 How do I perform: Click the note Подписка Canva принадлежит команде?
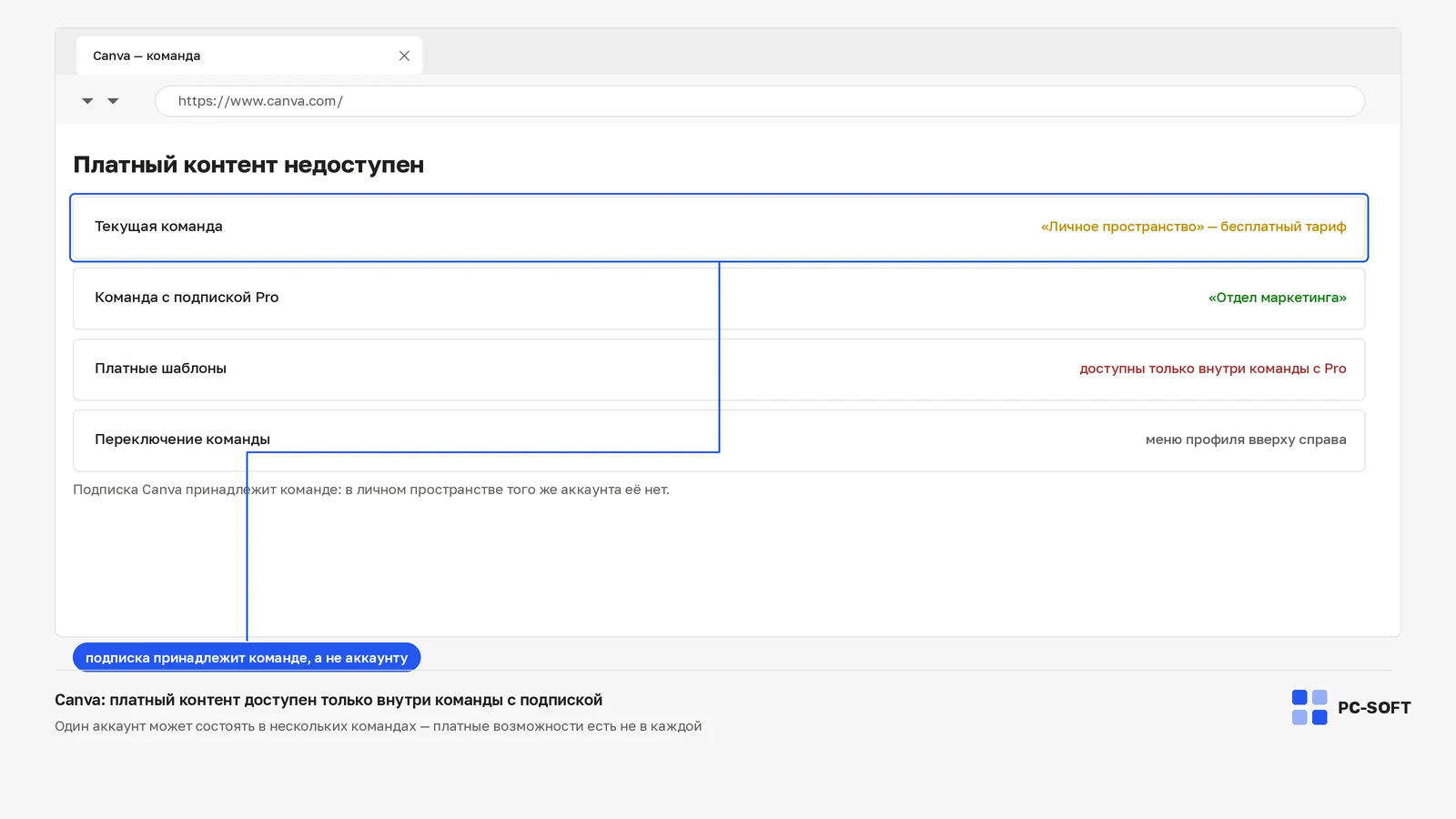coord(371,490)
